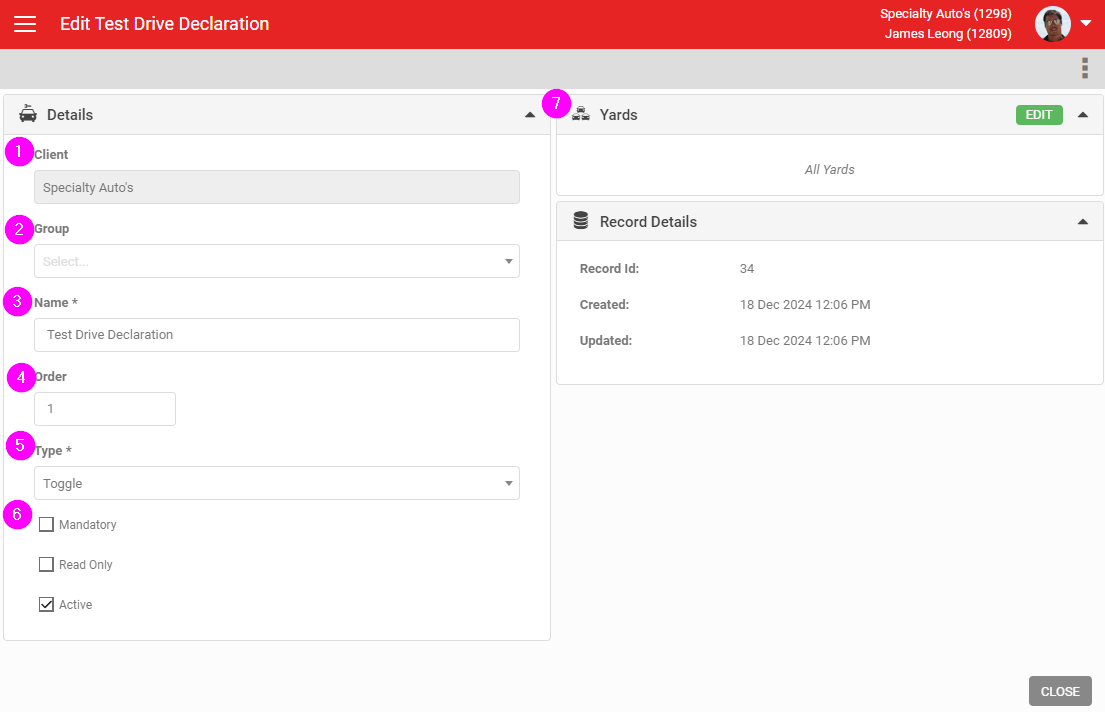1105x712 pixels.
Task: Click the Record Id value 34
Action: coord(747,269)
